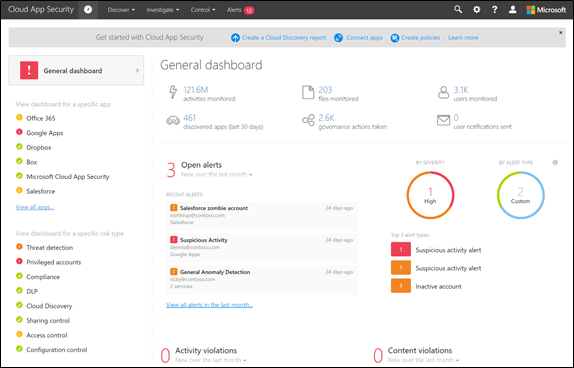Screen dimensions: 574x368
Task: Click the 0 user notifications sent value
Action: point(456,118)
